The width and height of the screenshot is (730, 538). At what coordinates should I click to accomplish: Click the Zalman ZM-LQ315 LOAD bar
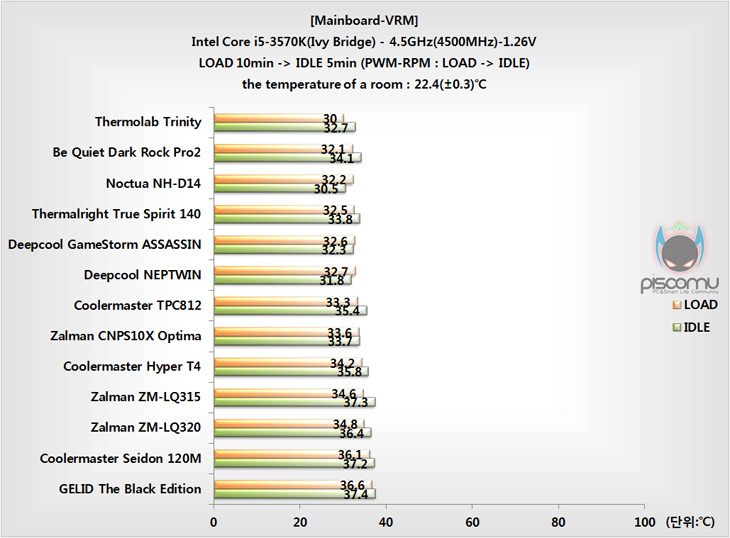(289, 393)
